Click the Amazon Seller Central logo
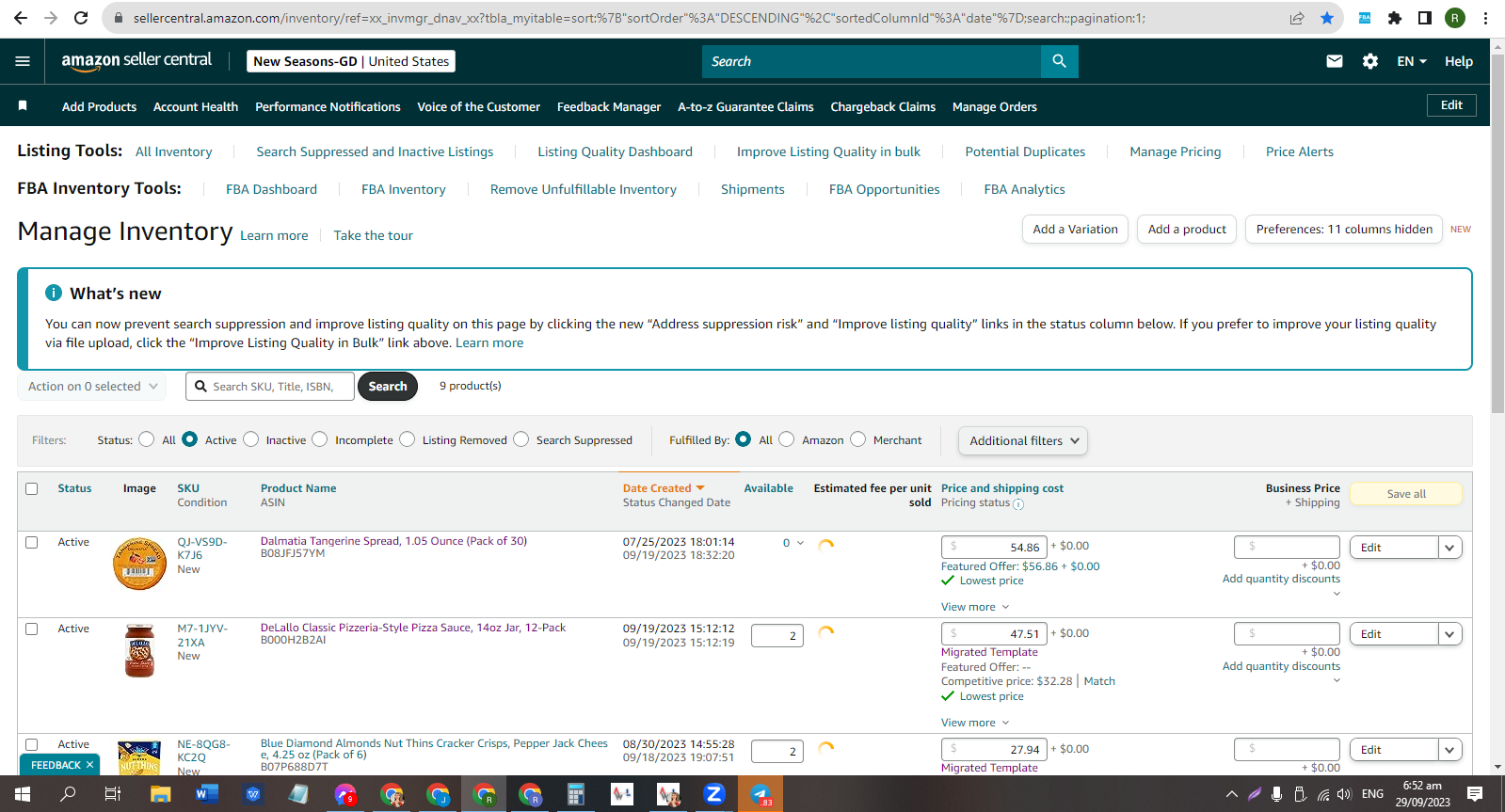This screenshot has height=812, width=1505. (x=136, y=61)
